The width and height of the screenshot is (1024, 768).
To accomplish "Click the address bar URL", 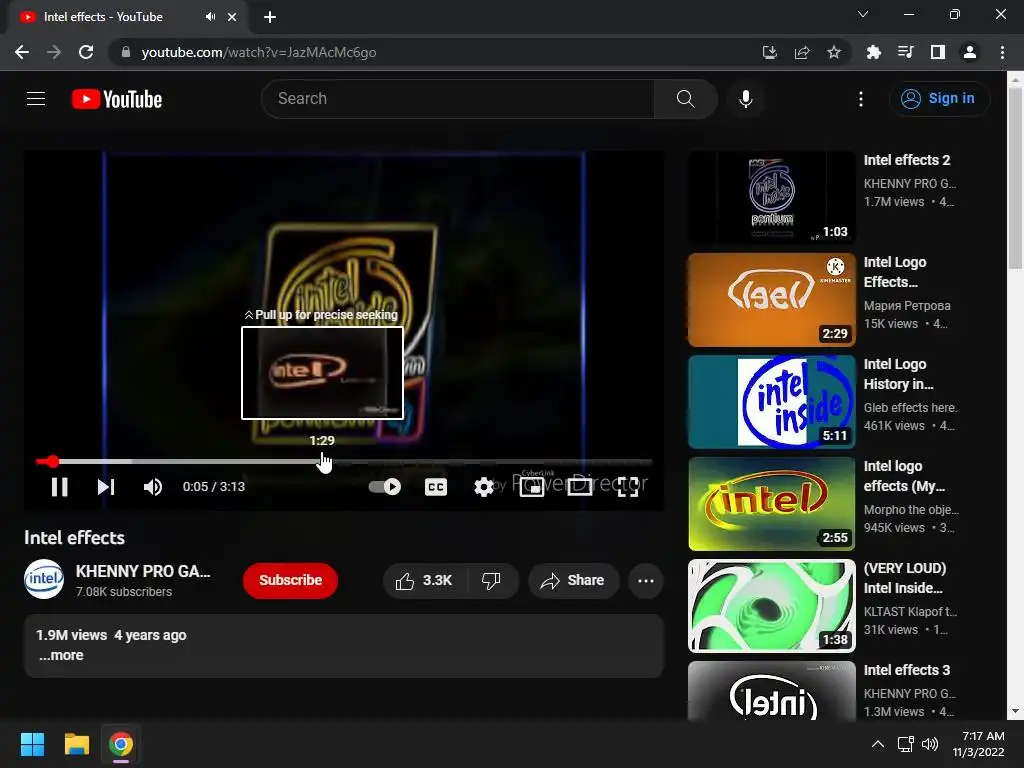I will pyautogui.click(x=259, y=52).
